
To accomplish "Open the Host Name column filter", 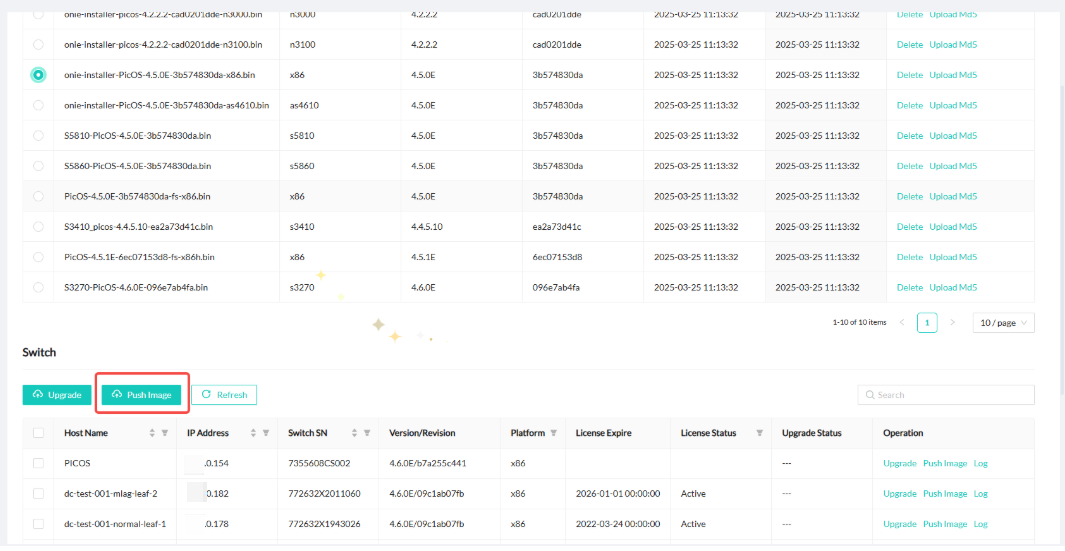I will coord(164,433).
